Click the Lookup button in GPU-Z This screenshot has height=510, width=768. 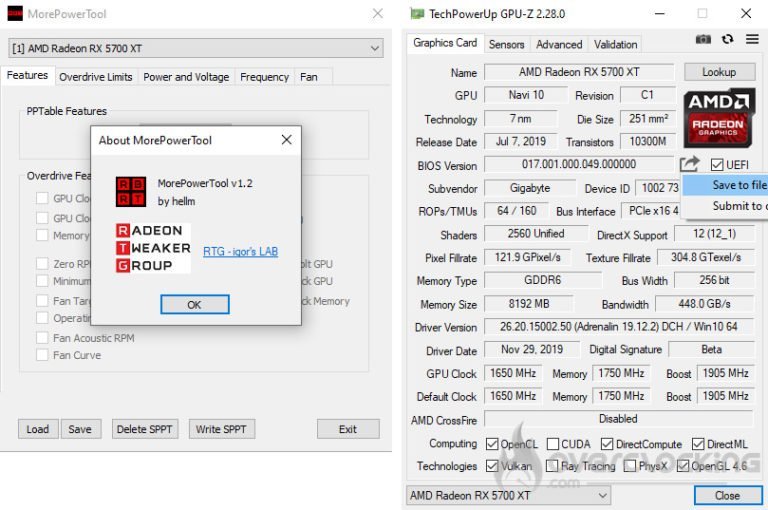pyautogui.click(x=719, y=72)
